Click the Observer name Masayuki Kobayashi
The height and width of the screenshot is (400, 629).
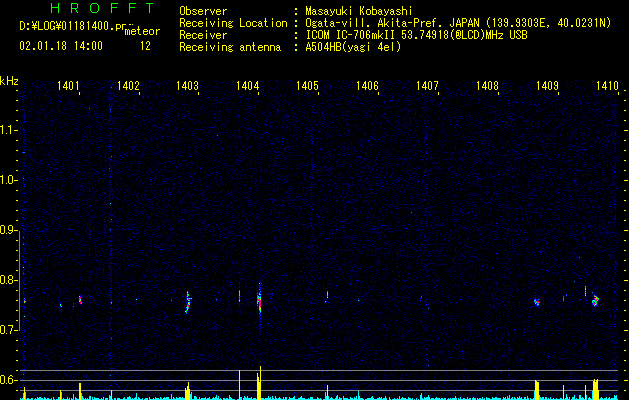tap(359, 11)
